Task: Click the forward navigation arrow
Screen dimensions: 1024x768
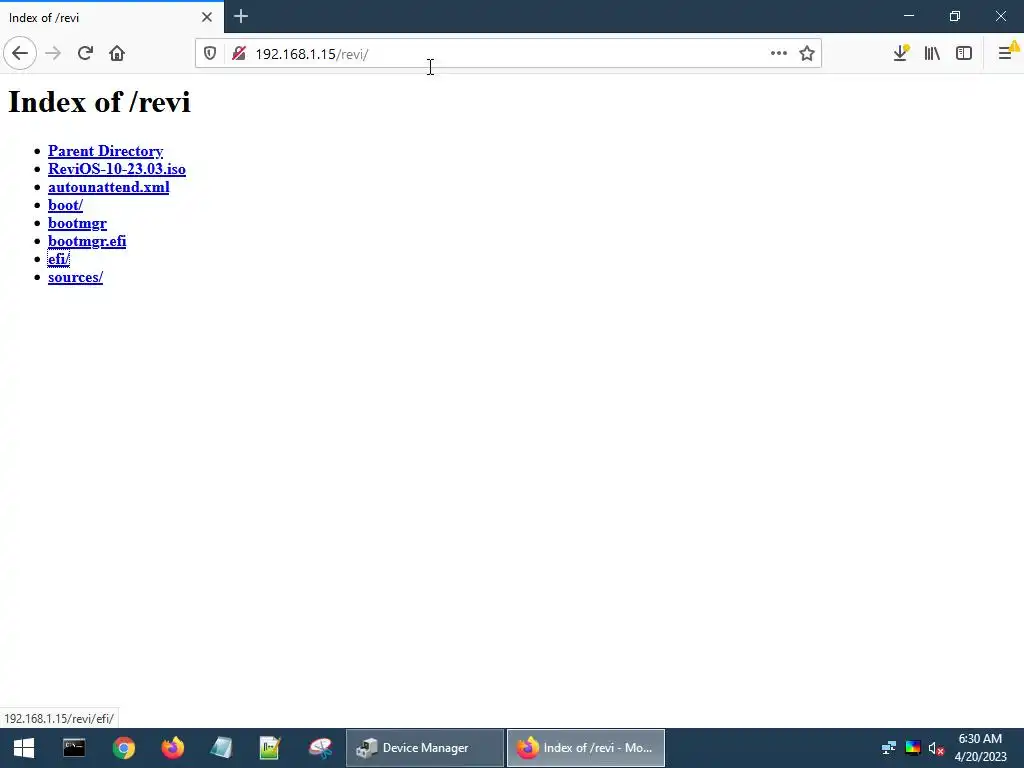Action: [53, 54]
